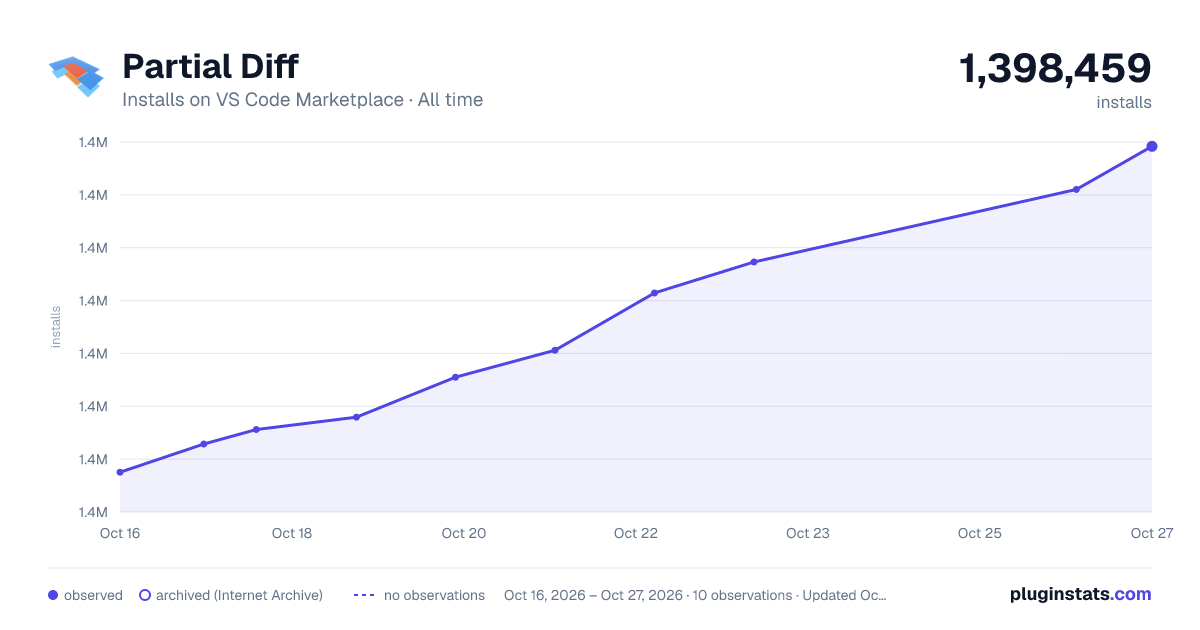Viewport: 1200px width, 630px height.
Task: Click the Oct 18 x-axis label
Action: (x=292, y=533)
